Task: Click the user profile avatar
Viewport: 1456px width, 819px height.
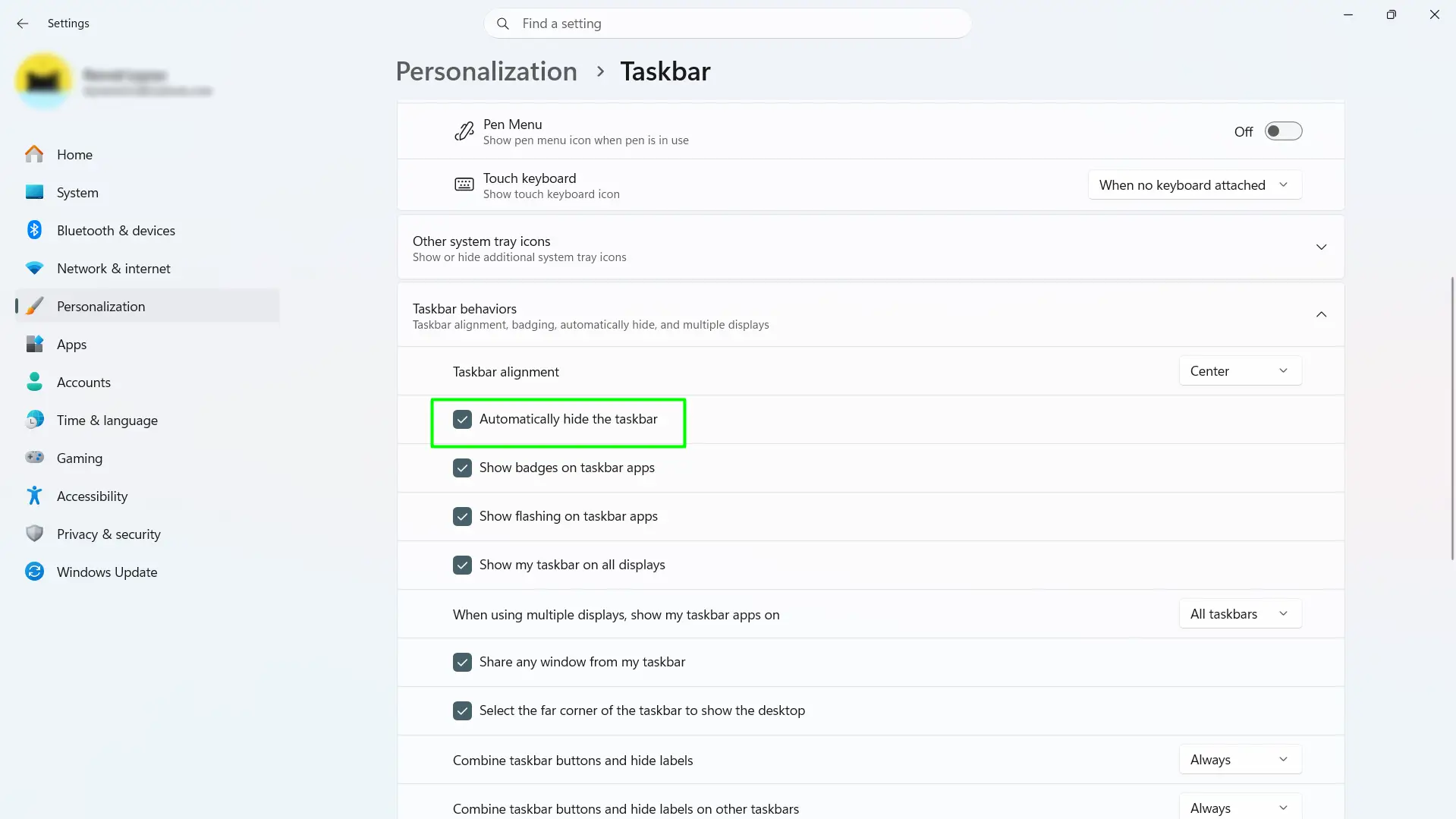Action: tap(43, 81)
